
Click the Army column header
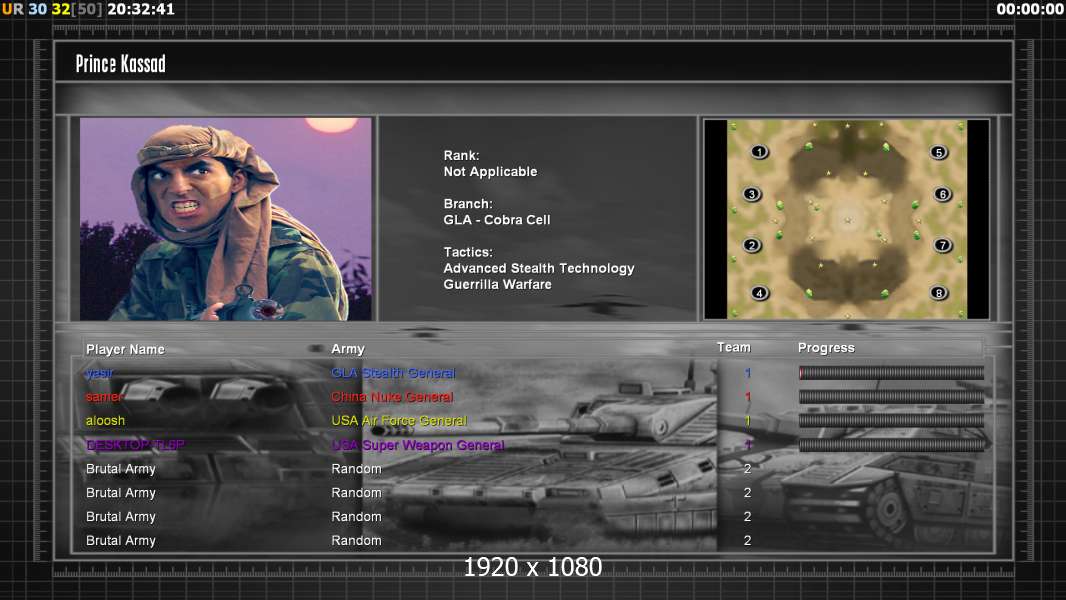coord(348,349)
